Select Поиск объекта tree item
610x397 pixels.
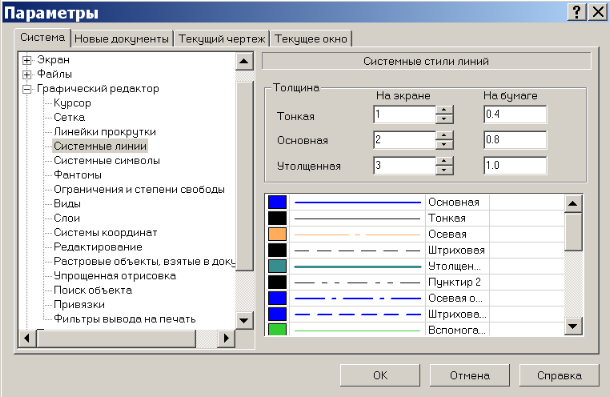[93, 290]
